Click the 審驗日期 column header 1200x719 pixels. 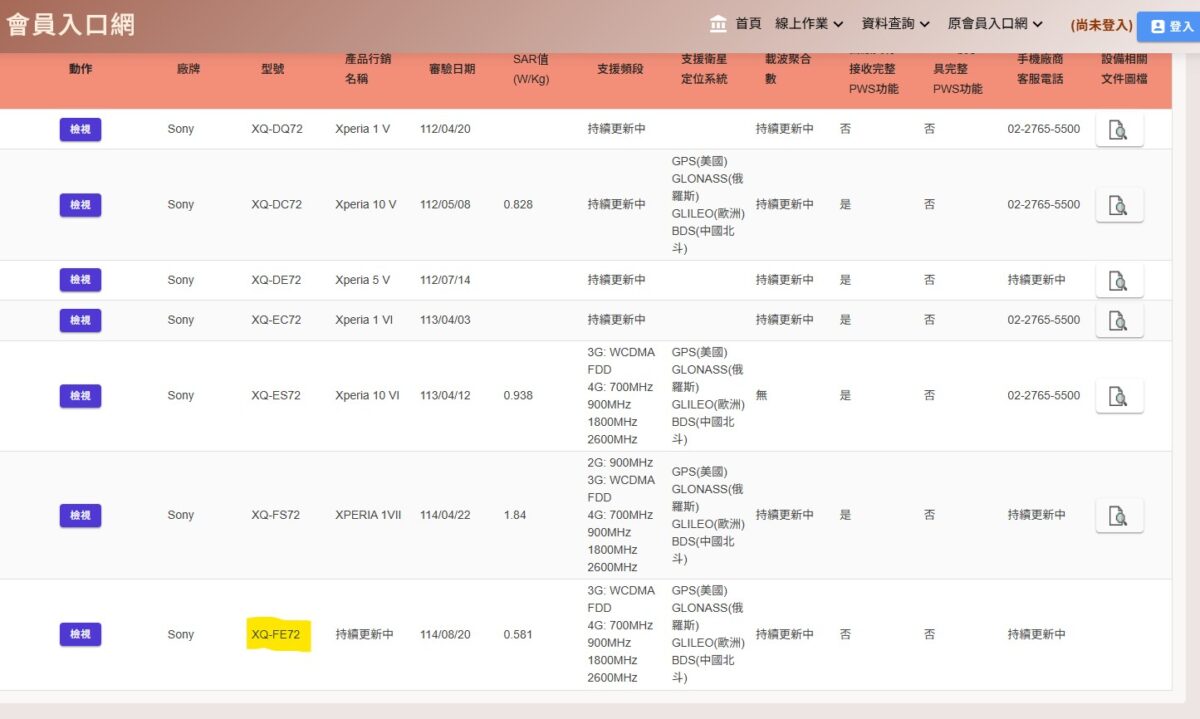pos(452,69)
